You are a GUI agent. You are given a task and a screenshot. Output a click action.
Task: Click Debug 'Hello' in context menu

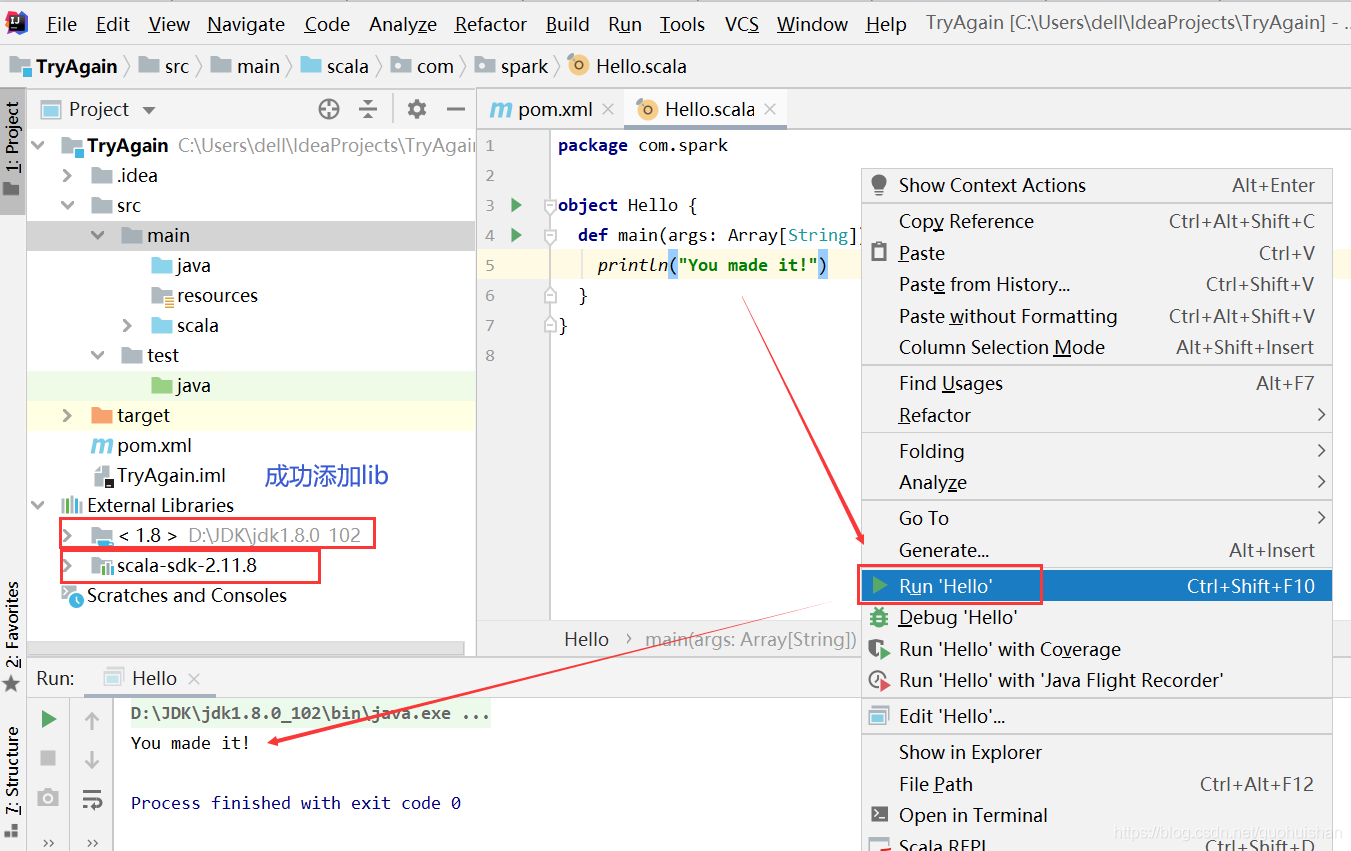point(957,618)
